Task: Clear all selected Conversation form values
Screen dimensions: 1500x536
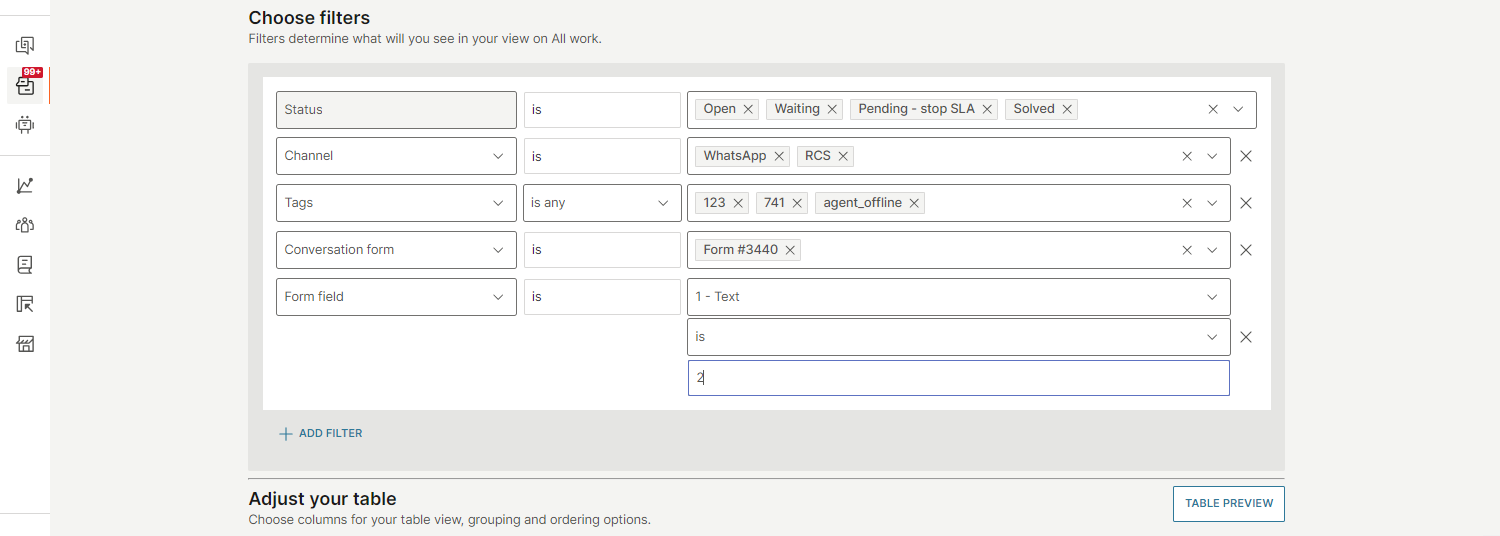Action: coord(1187,250)
